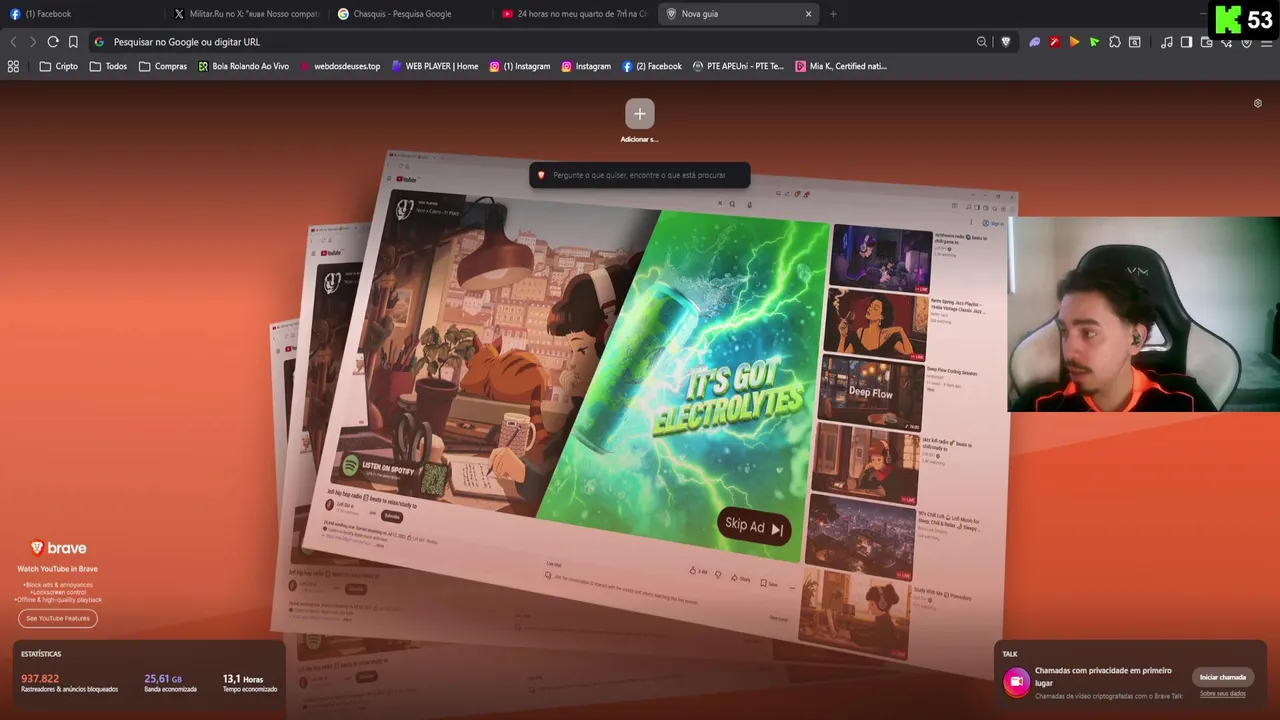Open PTE APEUni bookmark

pyautogui.click(x=738, y=66)
